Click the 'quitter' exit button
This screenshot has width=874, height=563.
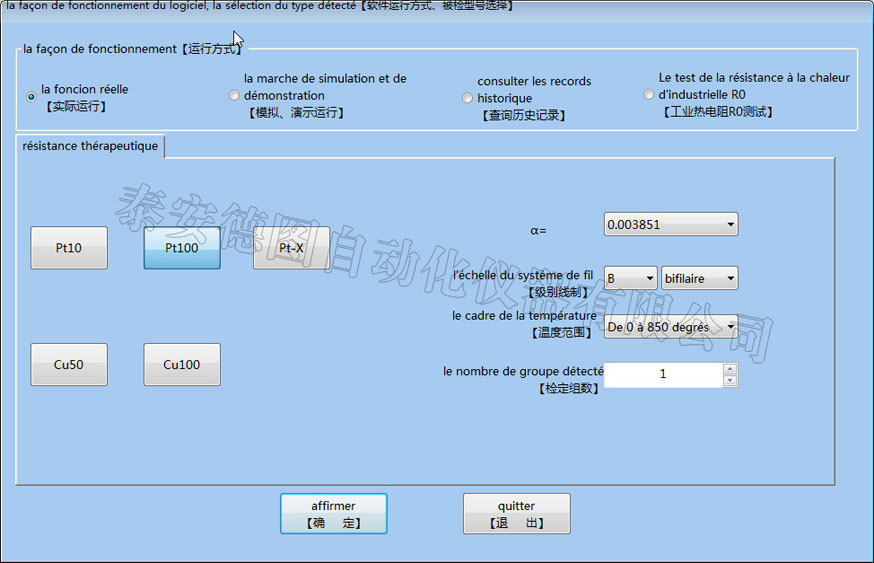[516, 514]
